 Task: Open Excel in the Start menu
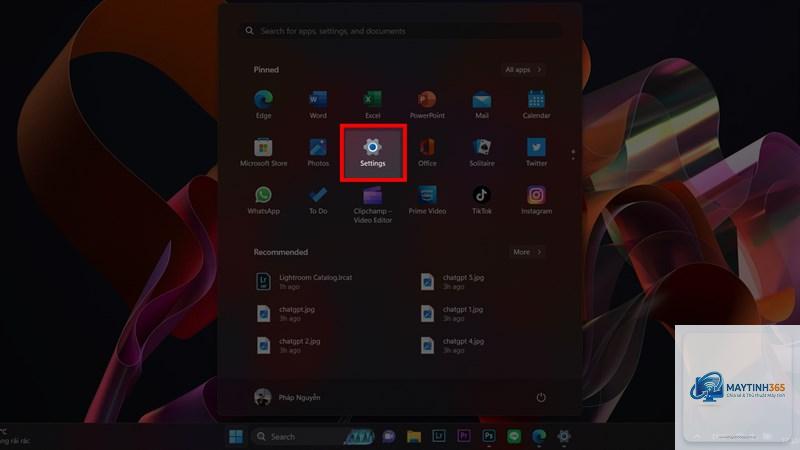coord(372,104)
